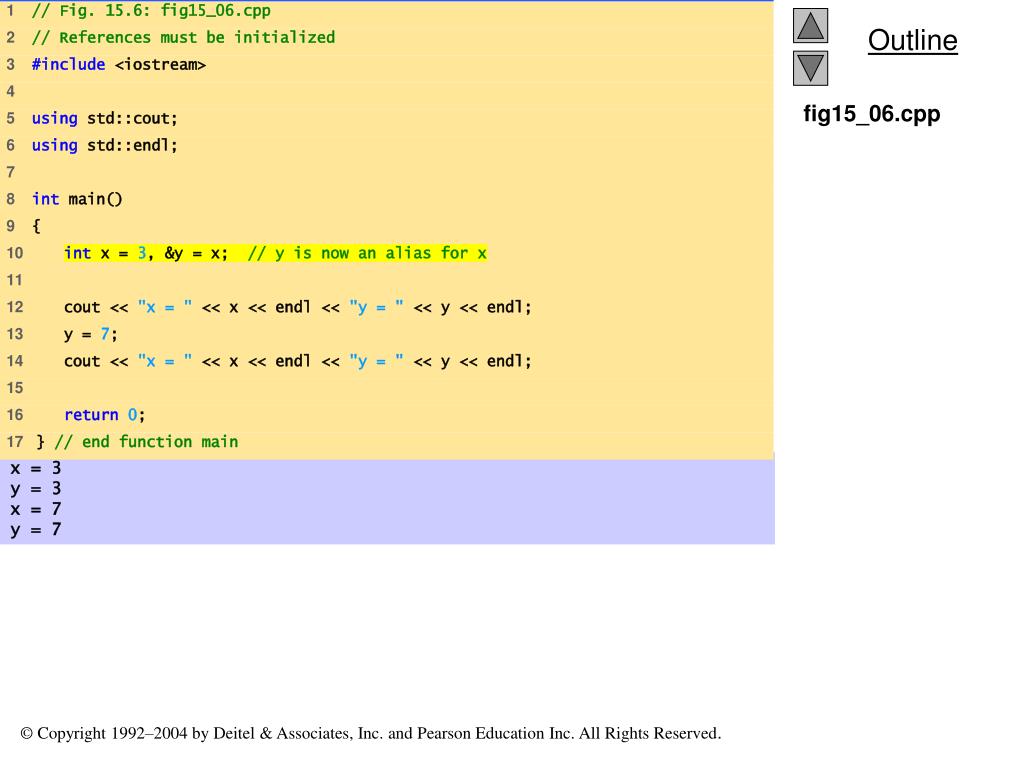Click output line 'y = 3'
This screenshot has width=1024, height=768.
tap(35, 489)
